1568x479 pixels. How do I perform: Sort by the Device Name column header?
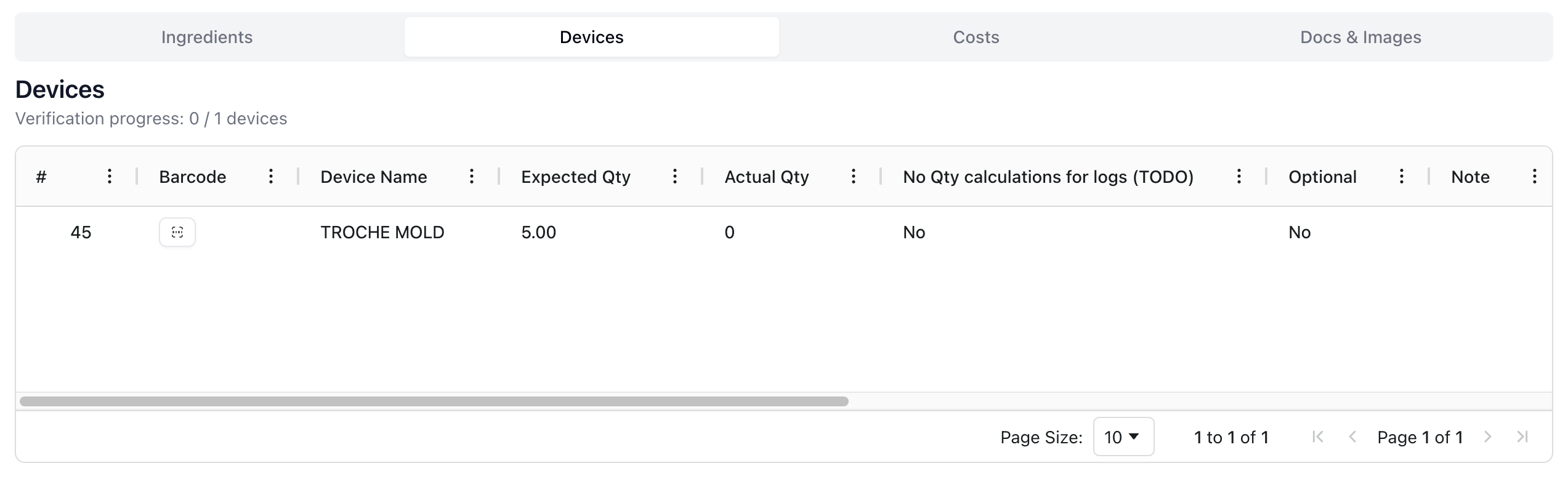pyautogui.click(x=374, y=177)
